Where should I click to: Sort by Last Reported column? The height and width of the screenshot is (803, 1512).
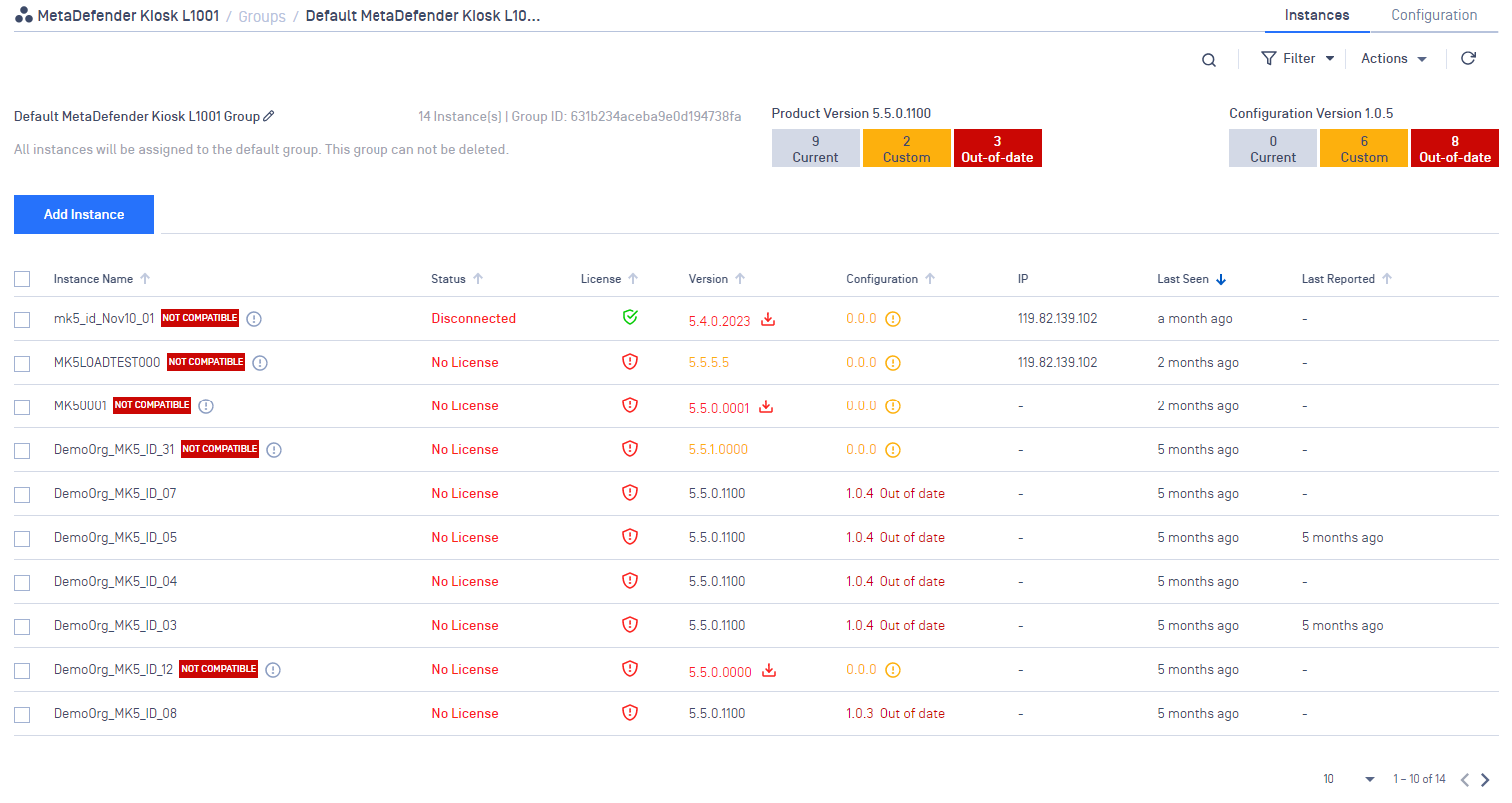pyautogui.click(x=1347, y=279)
